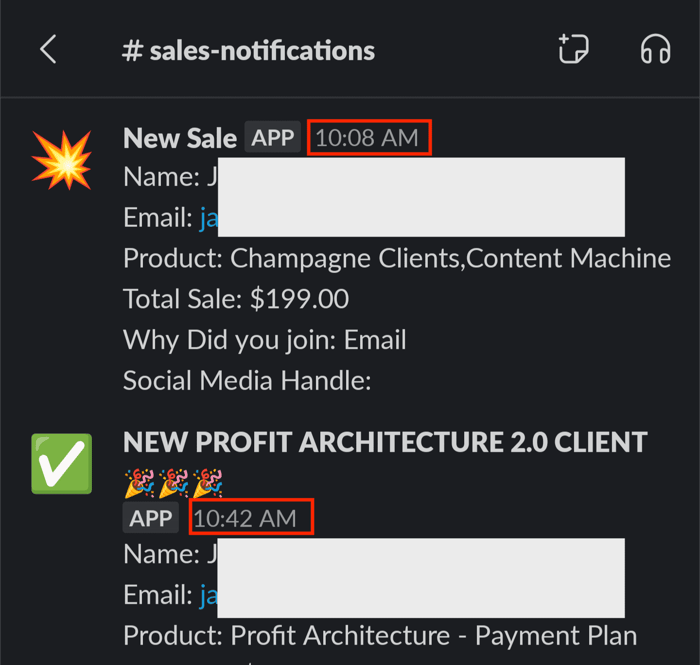Start a huddle with the headphones icon
Image resolution: width=700 pixels, height=665 pixels.
655,49
